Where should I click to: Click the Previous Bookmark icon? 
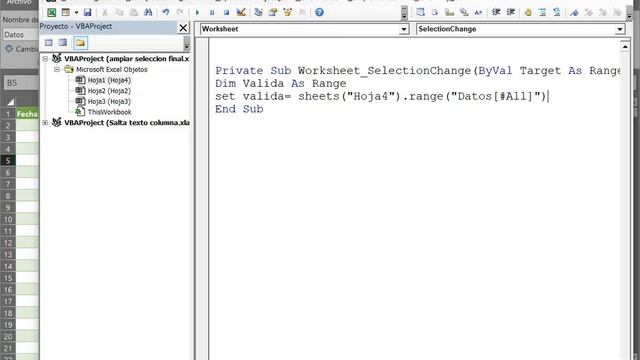(x=603, y=12)
